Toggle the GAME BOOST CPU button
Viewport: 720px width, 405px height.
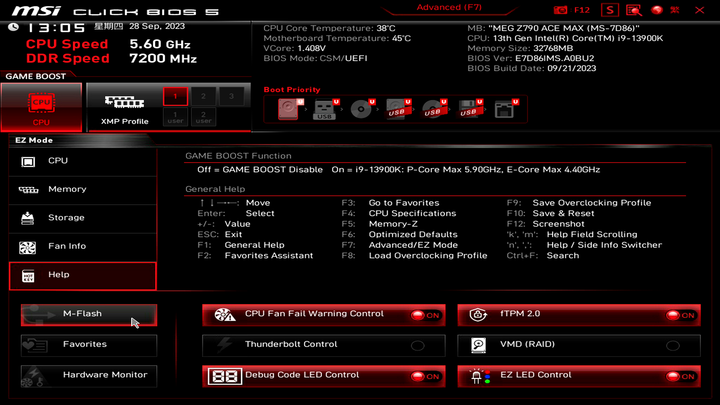pos(41,107)
